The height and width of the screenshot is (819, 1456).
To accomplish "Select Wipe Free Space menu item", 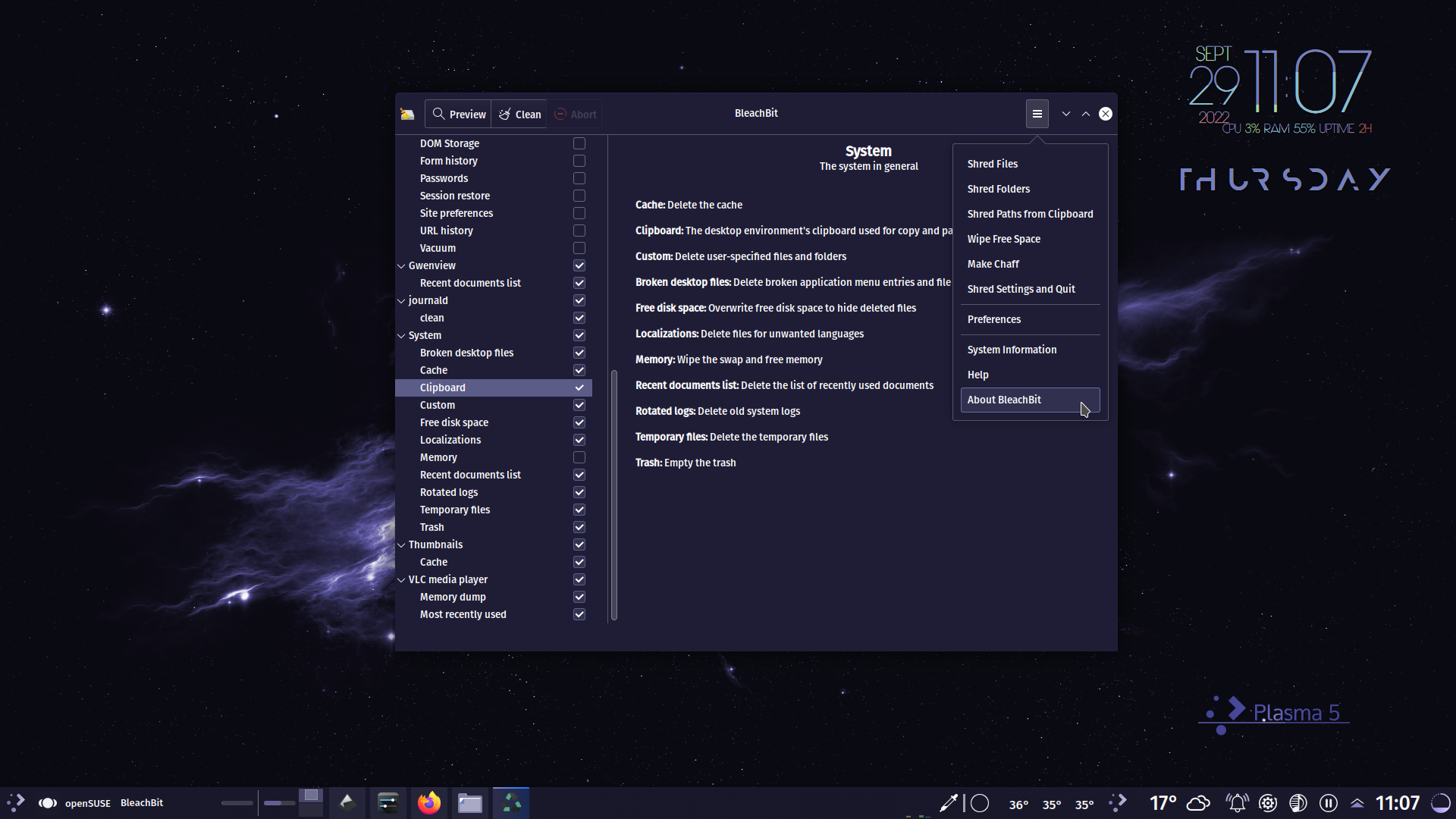I will (x=1030, y=239).
